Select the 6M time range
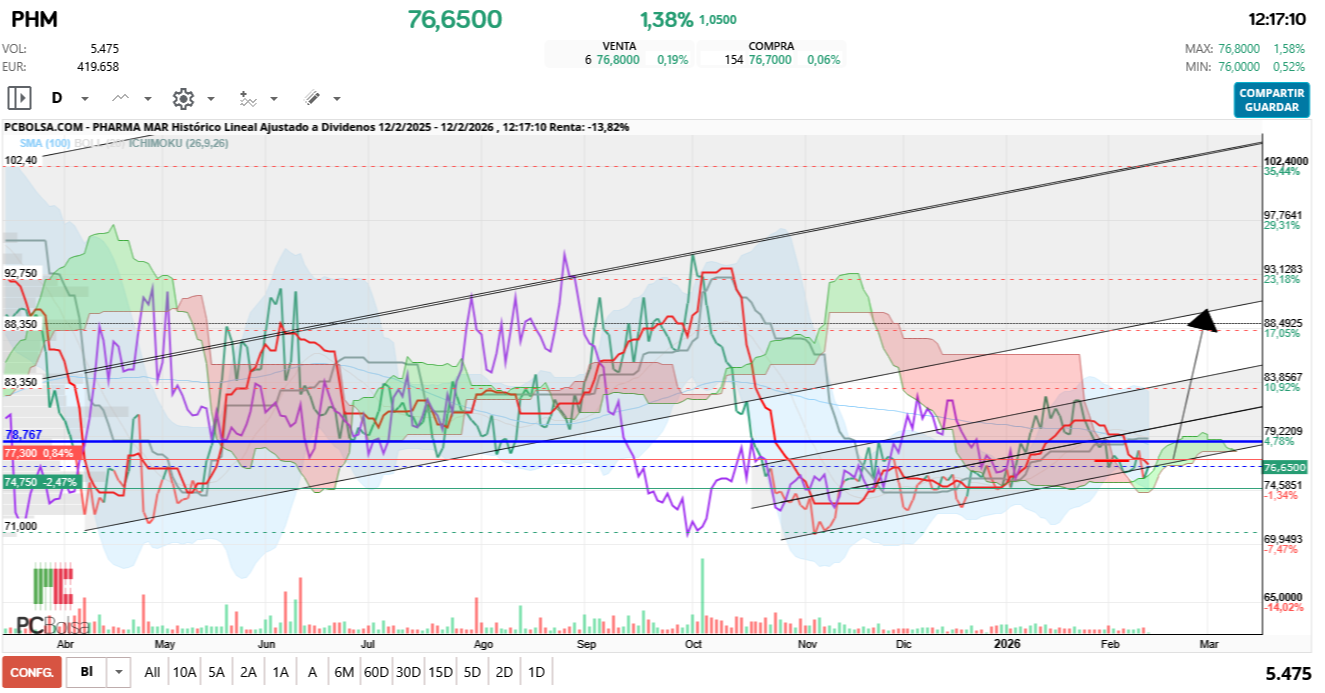Viewport: 1325px width, 693px height. (x=344, y=672)
